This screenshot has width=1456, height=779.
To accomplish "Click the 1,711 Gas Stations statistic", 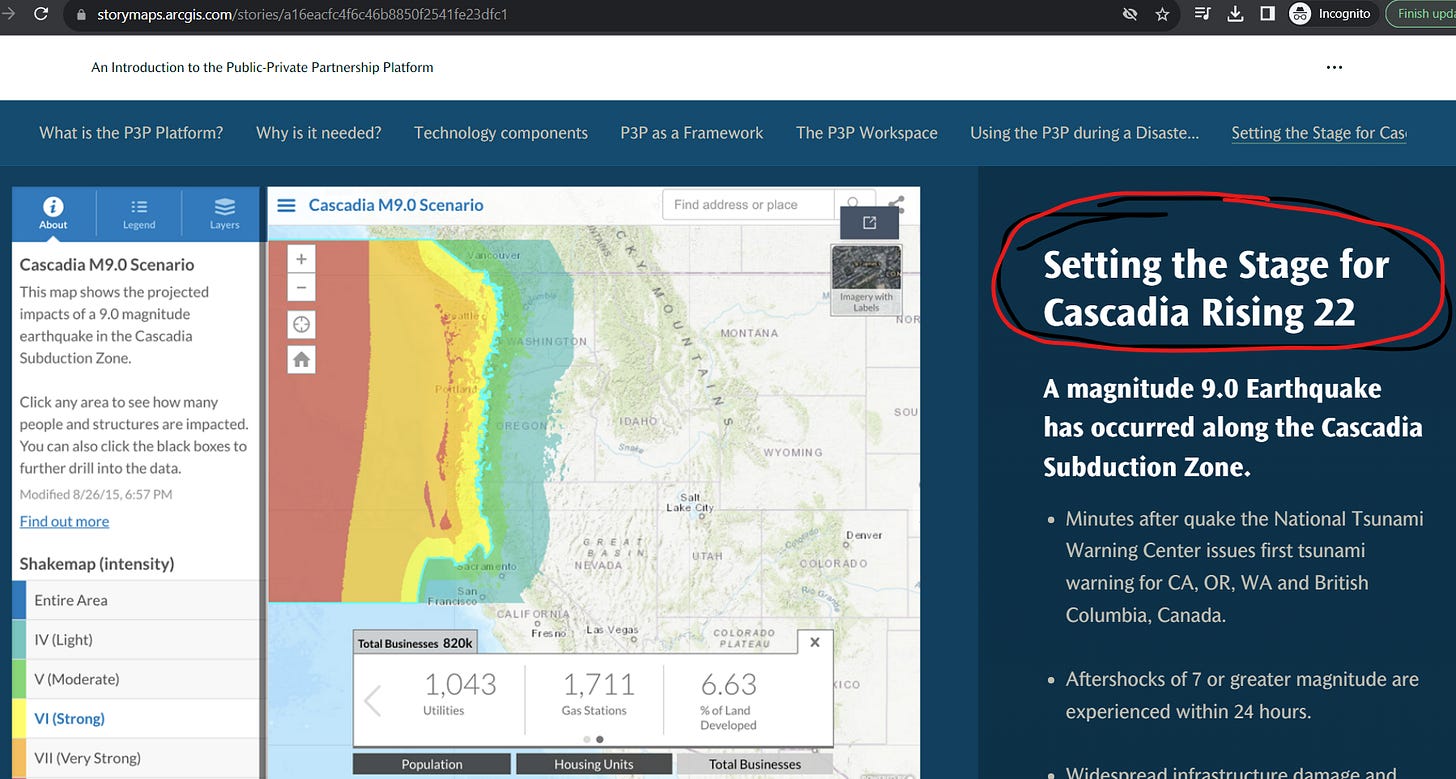I will click(x=599, y=693).
